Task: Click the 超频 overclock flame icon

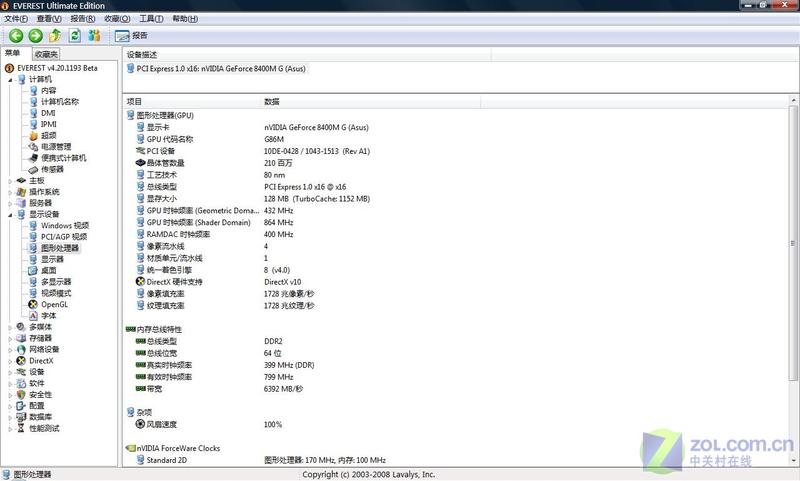Action: click(33, 135)
